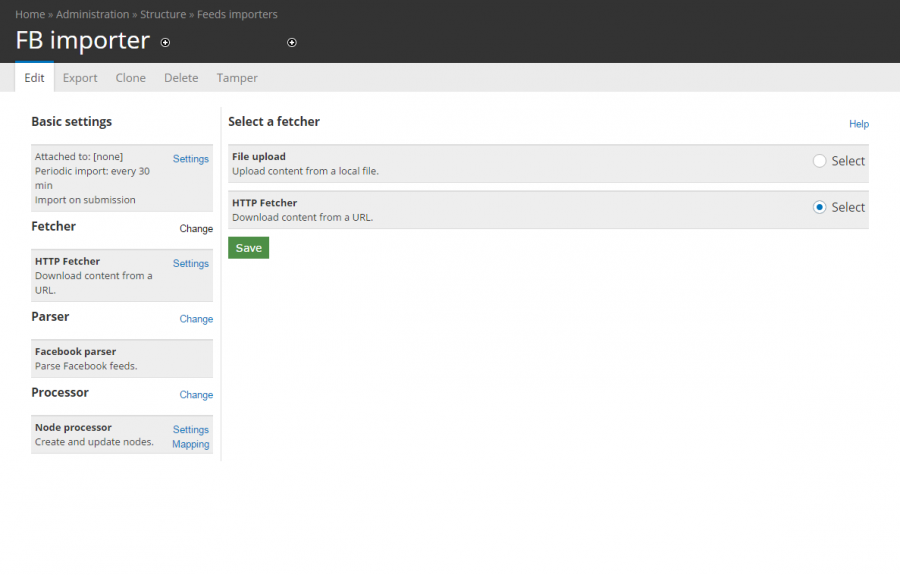Open the Export tab

coord(80,77)
